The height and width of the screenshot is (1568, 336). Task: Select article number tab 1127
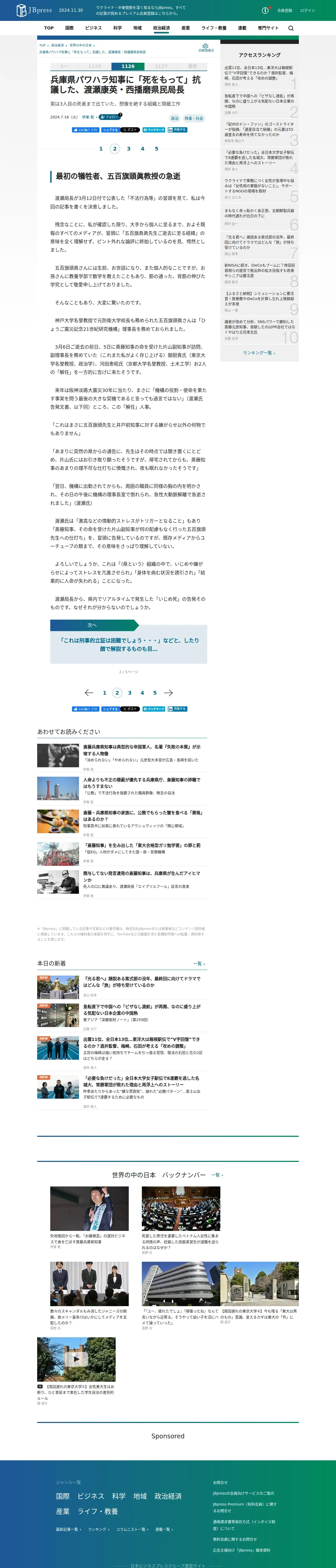pyautogui.click(x=161, y=66)
